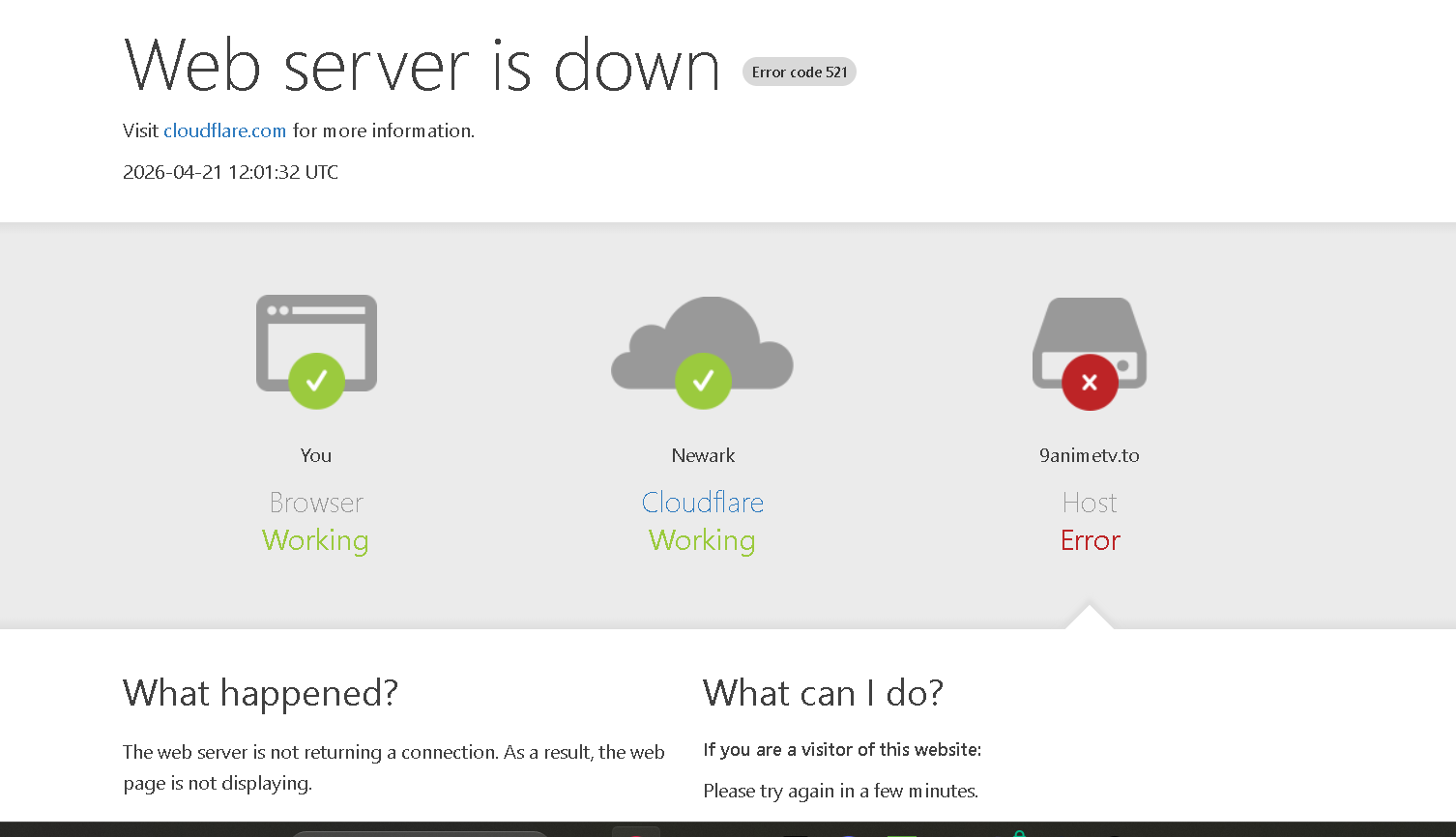Click "If you are a visitor of this website:"
Viewport: 1456px width, 837px height.
842,749
